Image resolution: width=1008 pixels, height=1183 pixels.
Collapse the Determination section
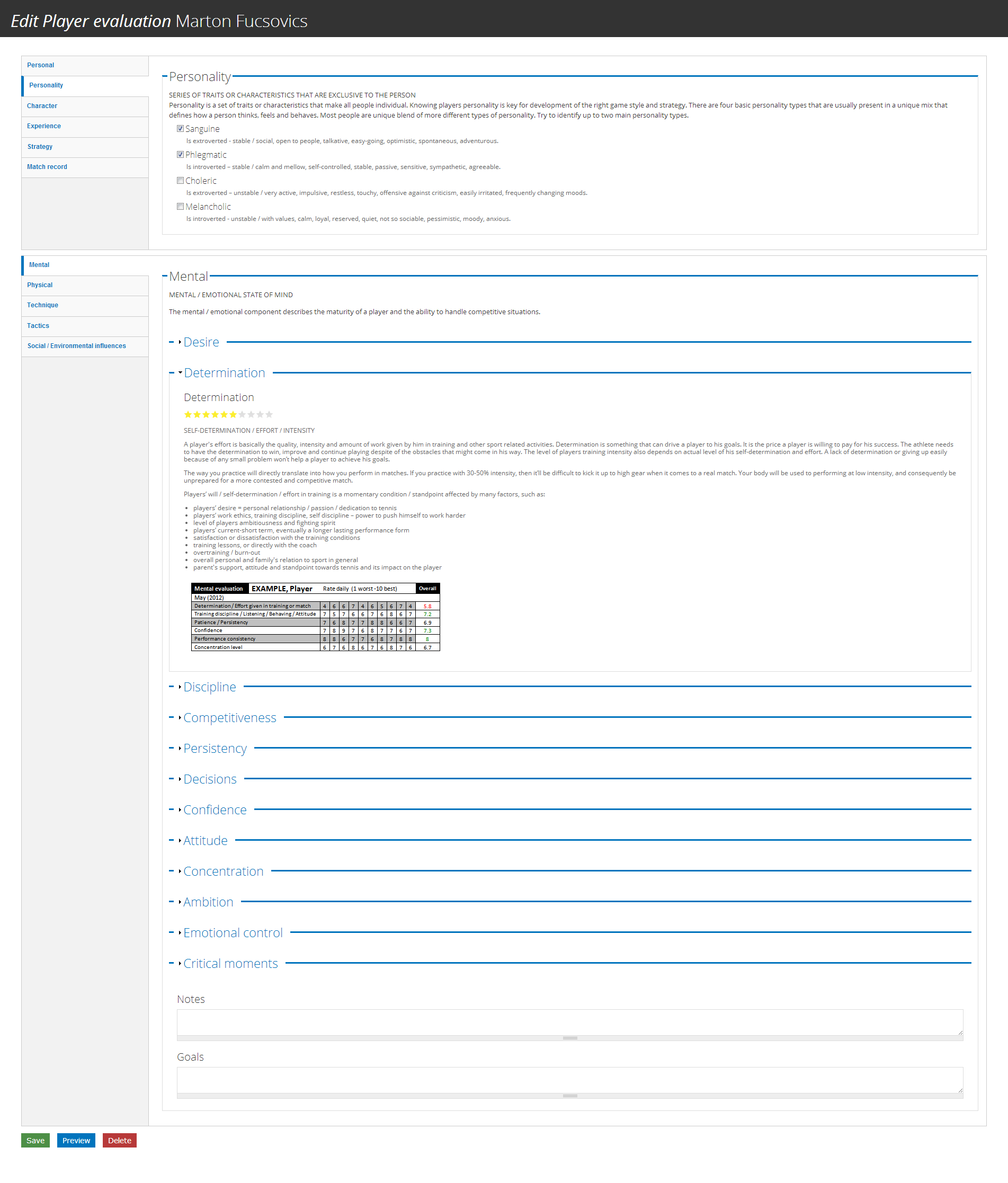point(224,373)
